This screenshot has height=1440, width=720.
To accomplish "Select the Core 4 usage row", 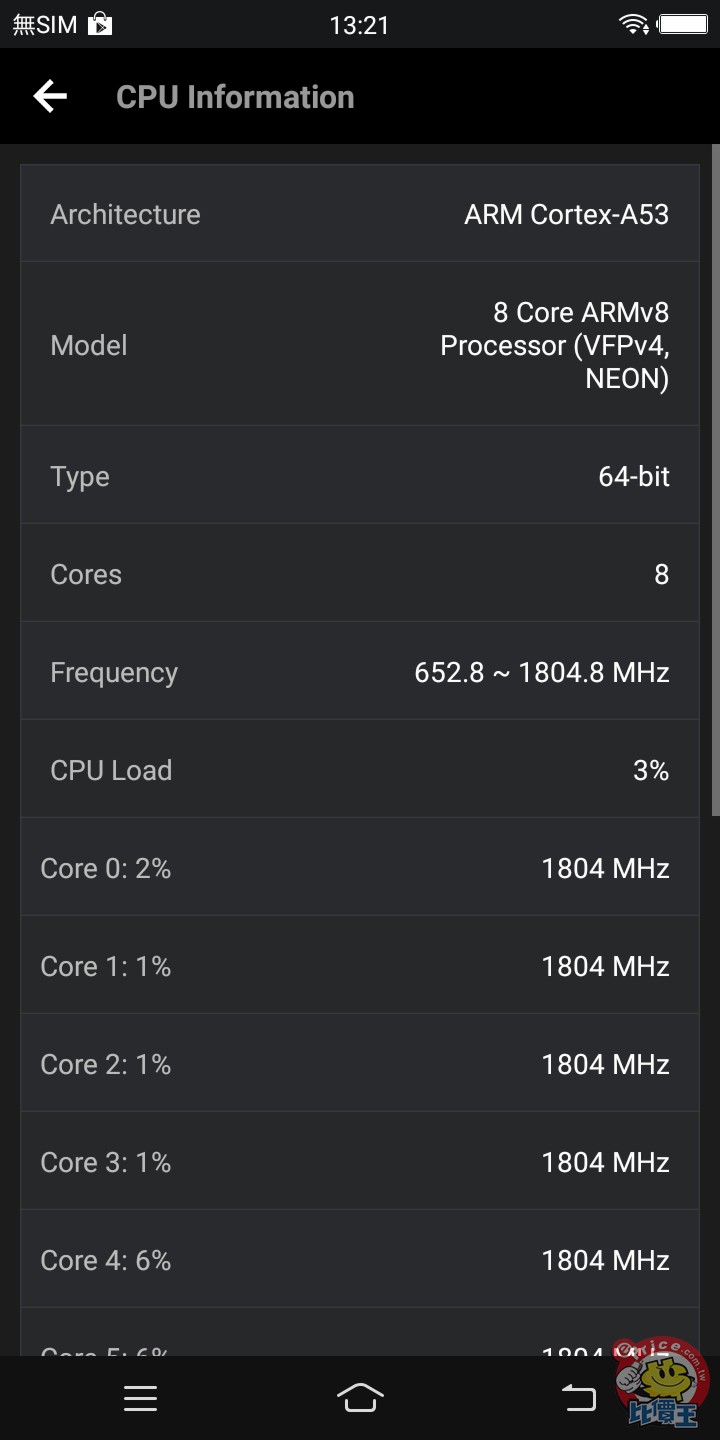I will point(360,1260).
